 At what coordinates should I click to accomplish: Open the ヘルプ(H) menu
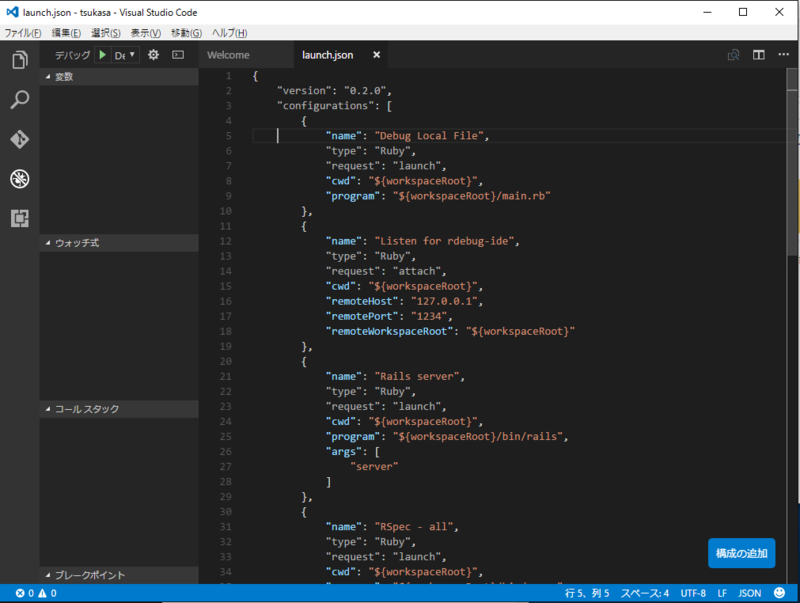pos(230,33)
